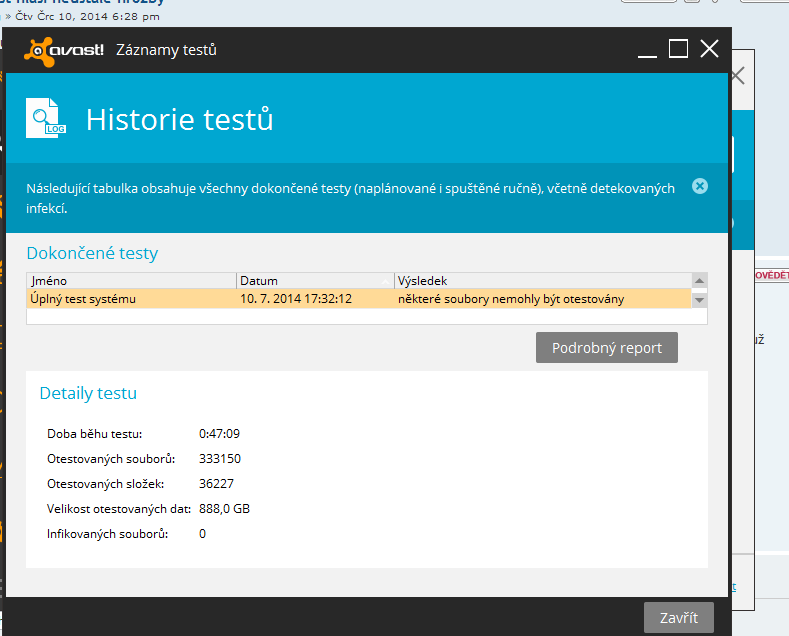
Task: Sort tests by the Jméno column
Action: click(130, 281)
